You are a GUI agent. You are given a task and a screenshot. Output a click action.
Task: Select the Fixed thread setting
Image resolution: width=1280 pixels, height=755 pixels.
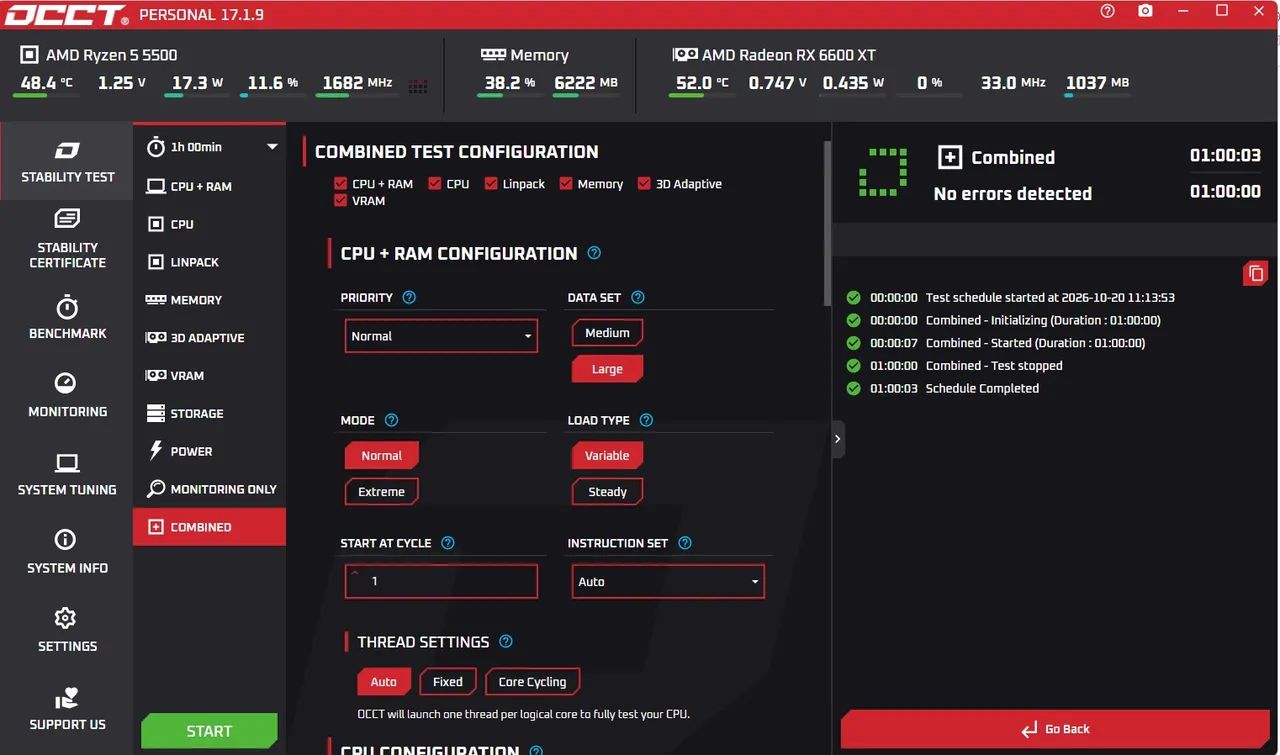pos(447,682)
